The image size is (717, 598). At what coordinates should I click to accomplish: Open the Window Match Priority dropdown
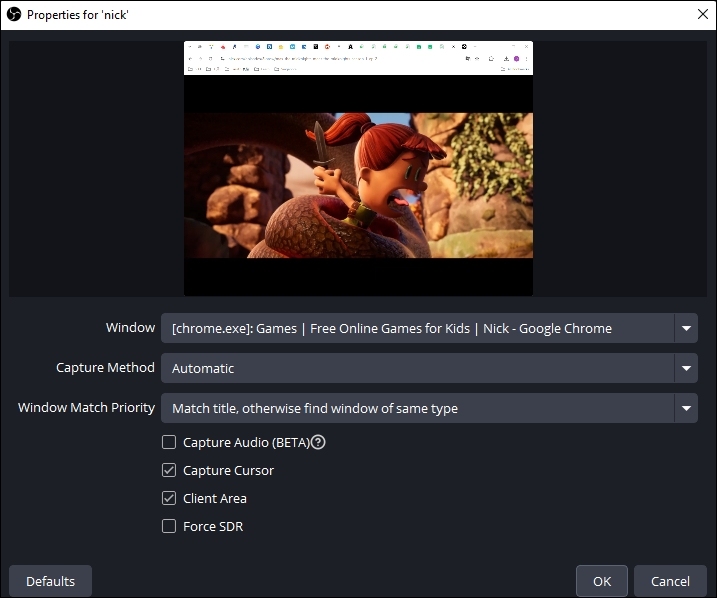point(429,408)
